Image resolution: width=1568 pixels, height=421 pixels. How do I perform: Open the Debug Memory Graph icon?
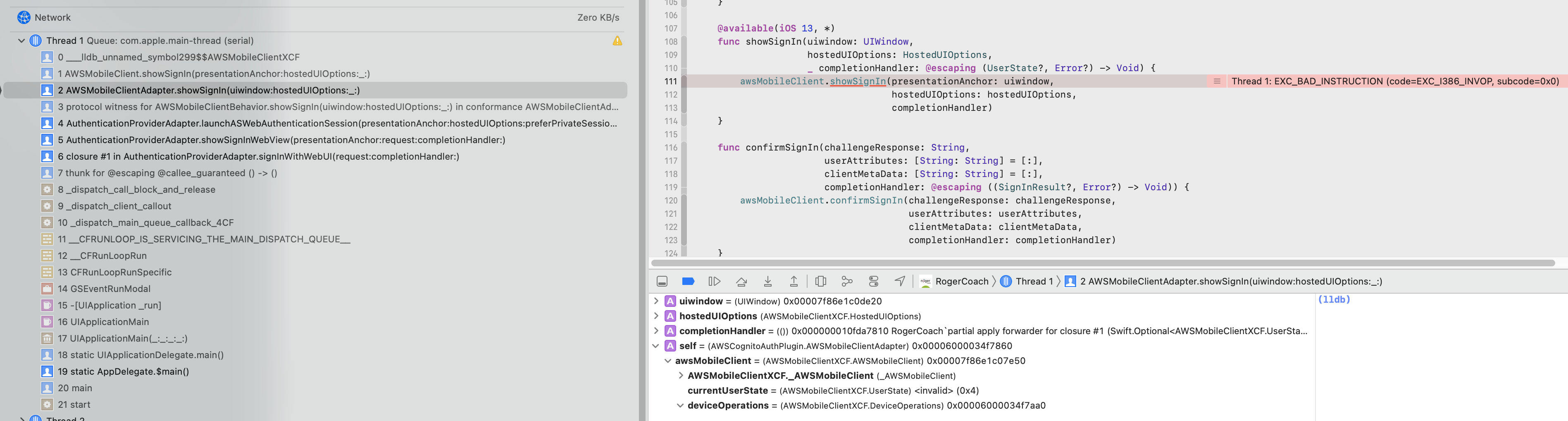(x=847, y=281)
